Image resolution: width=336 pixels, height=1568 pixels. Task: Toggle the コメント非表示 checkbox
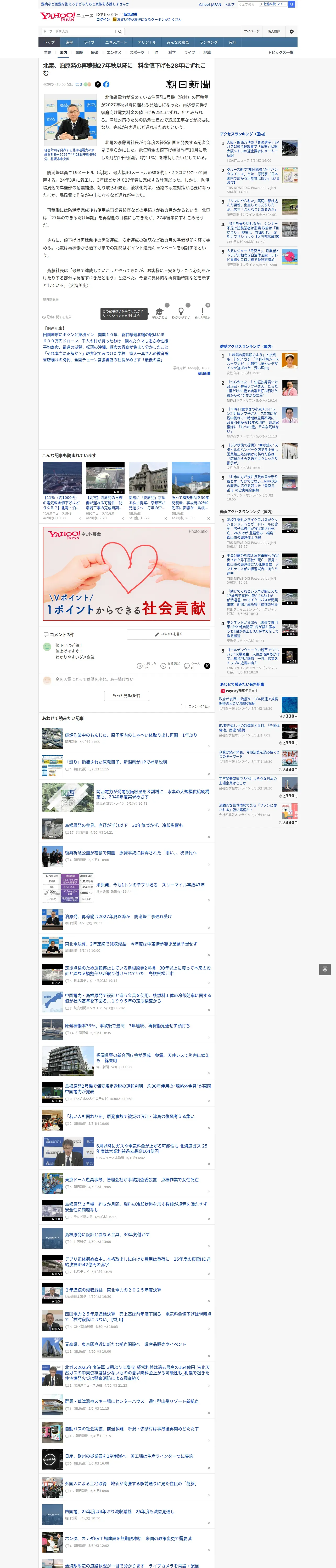183,706
